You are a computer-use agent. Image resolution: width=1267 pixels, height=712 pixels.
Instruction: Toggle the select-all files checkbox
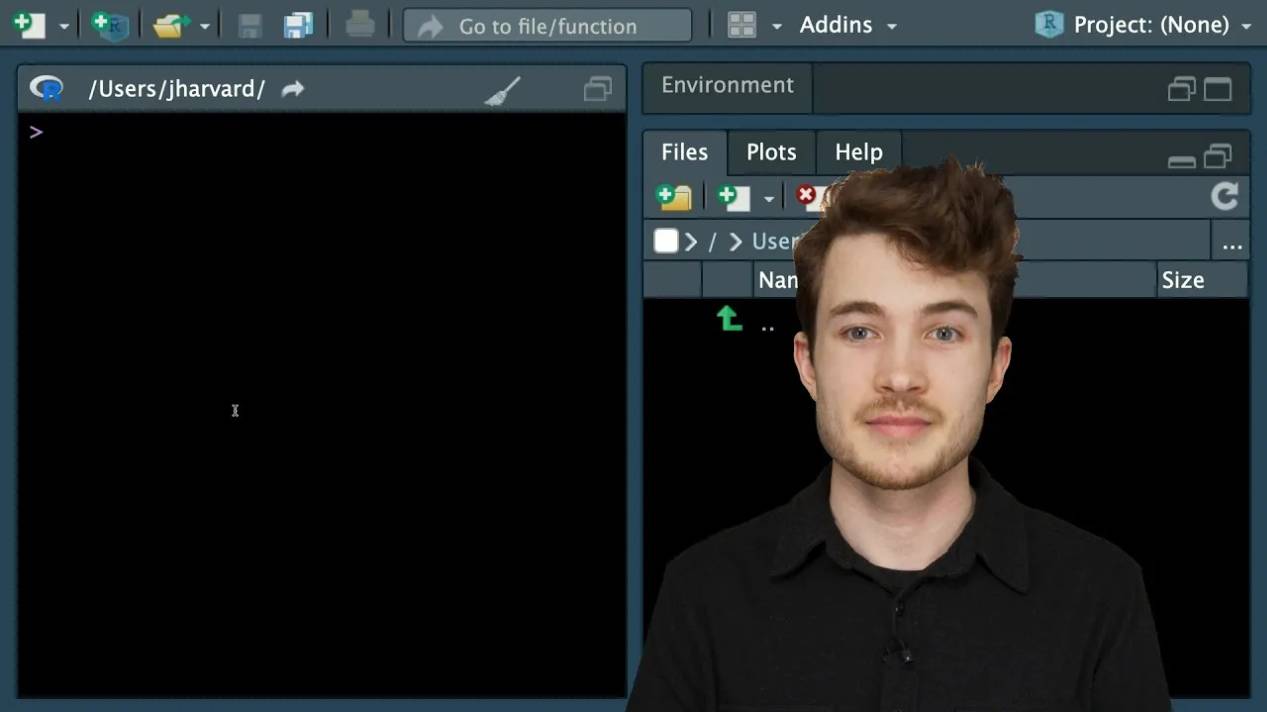pyautogui.click(x=666, y=241)
